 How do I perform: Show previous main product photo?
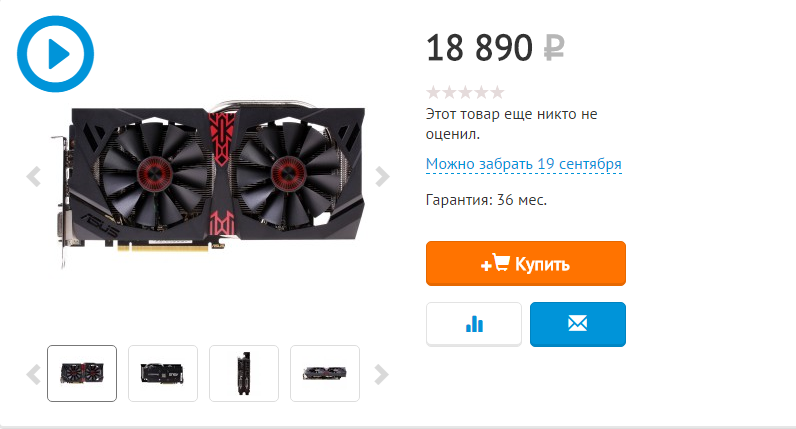click(x=34, y=177)
